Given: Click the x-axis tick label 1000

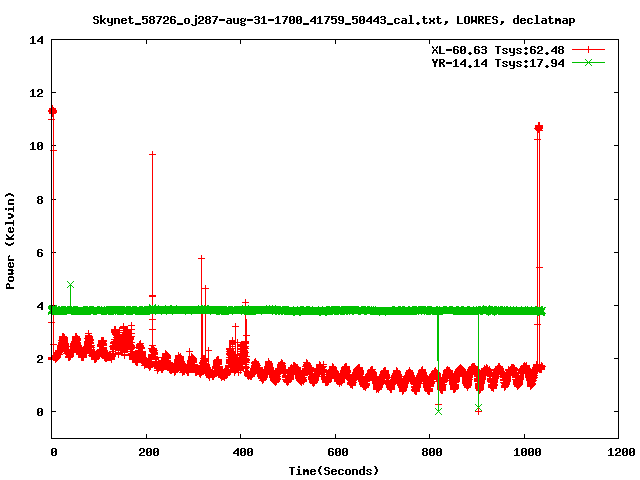Looking at the screenshot, I should (527, 452).
